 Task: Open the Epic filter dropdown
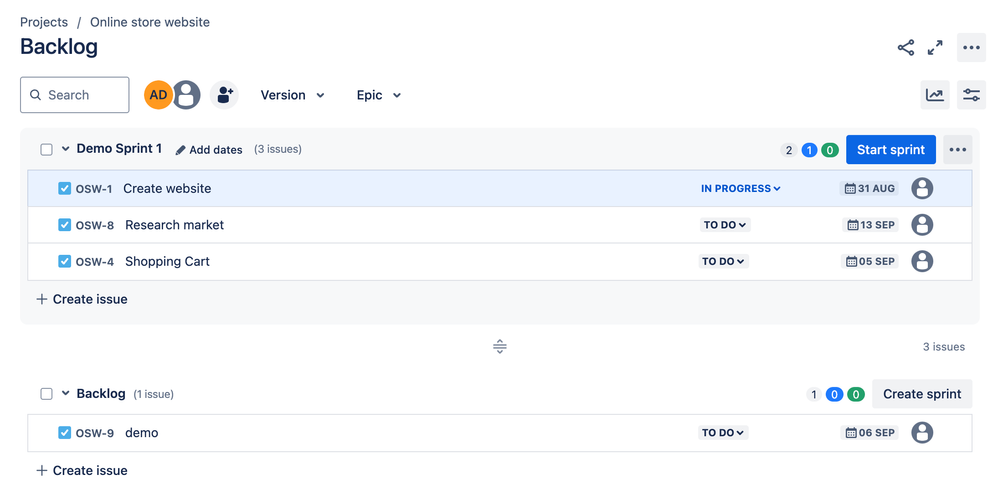click(x=379, y=95)
